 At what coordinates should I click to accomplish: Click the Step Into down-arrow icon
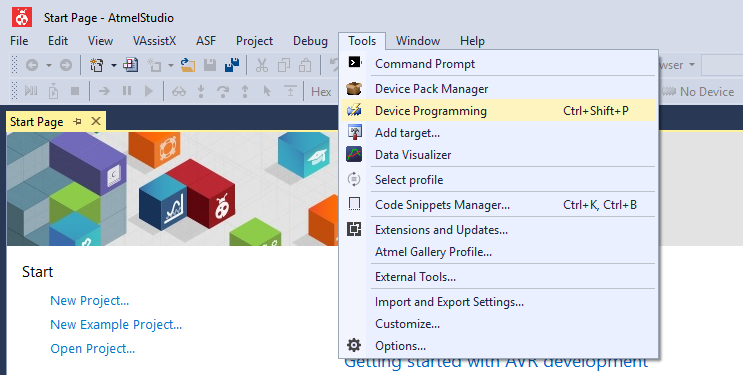pyautogui.click(x=201, y=91)
